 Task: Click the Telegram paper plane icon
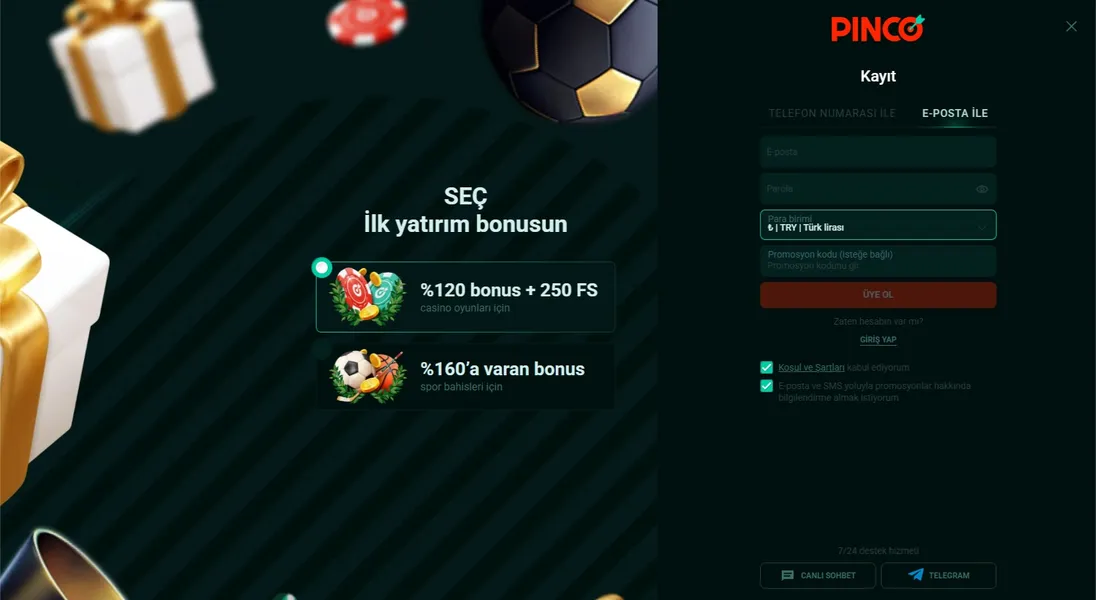pyautogui.click(x=916, y=575)
